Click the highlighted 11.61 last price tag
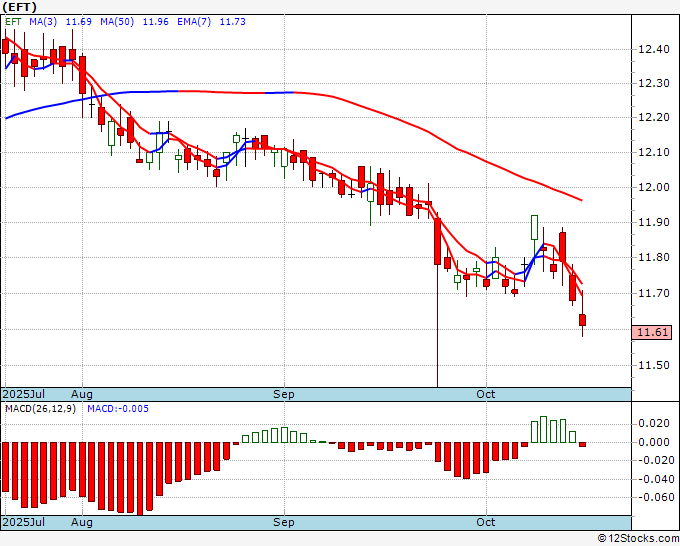 [x=652, y=332]
